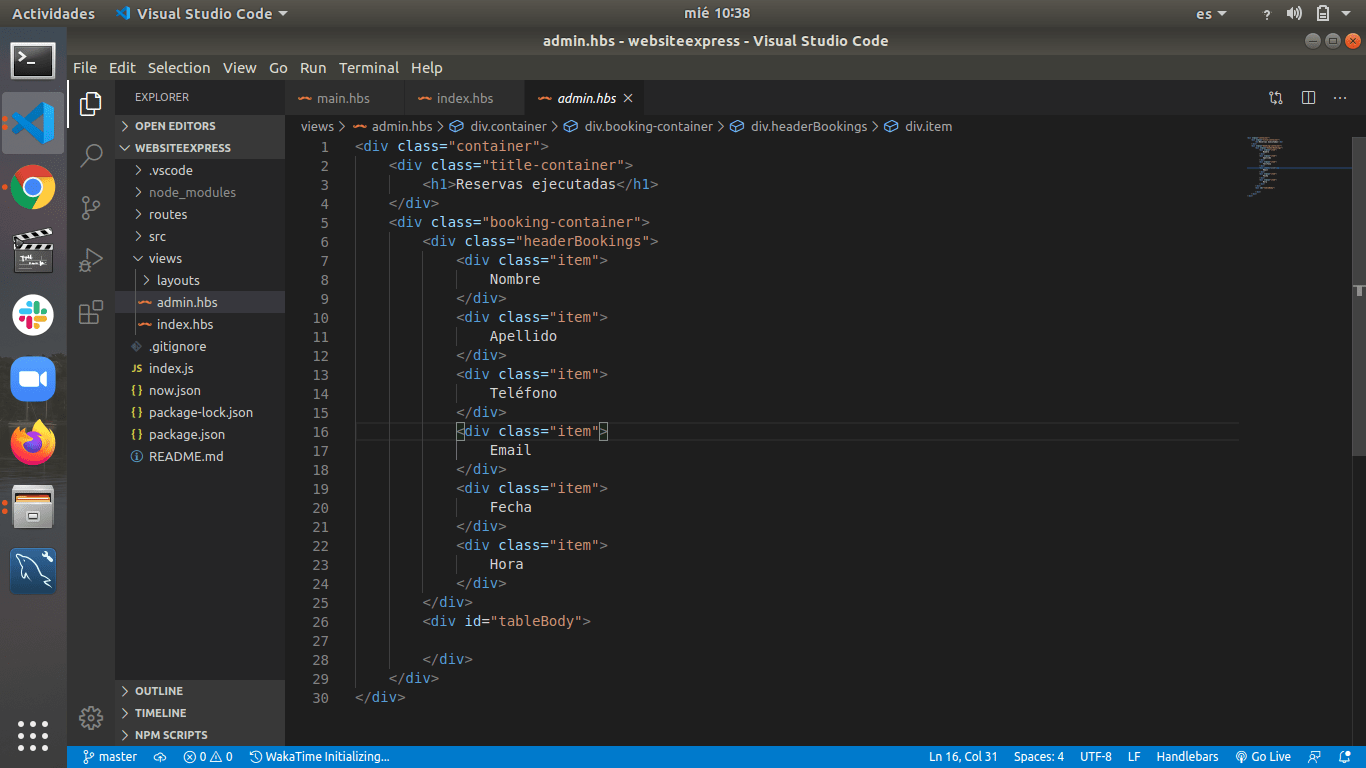Click the Open Changes compare icon
Screen dimensions: 1366x768
point(1276,98)
